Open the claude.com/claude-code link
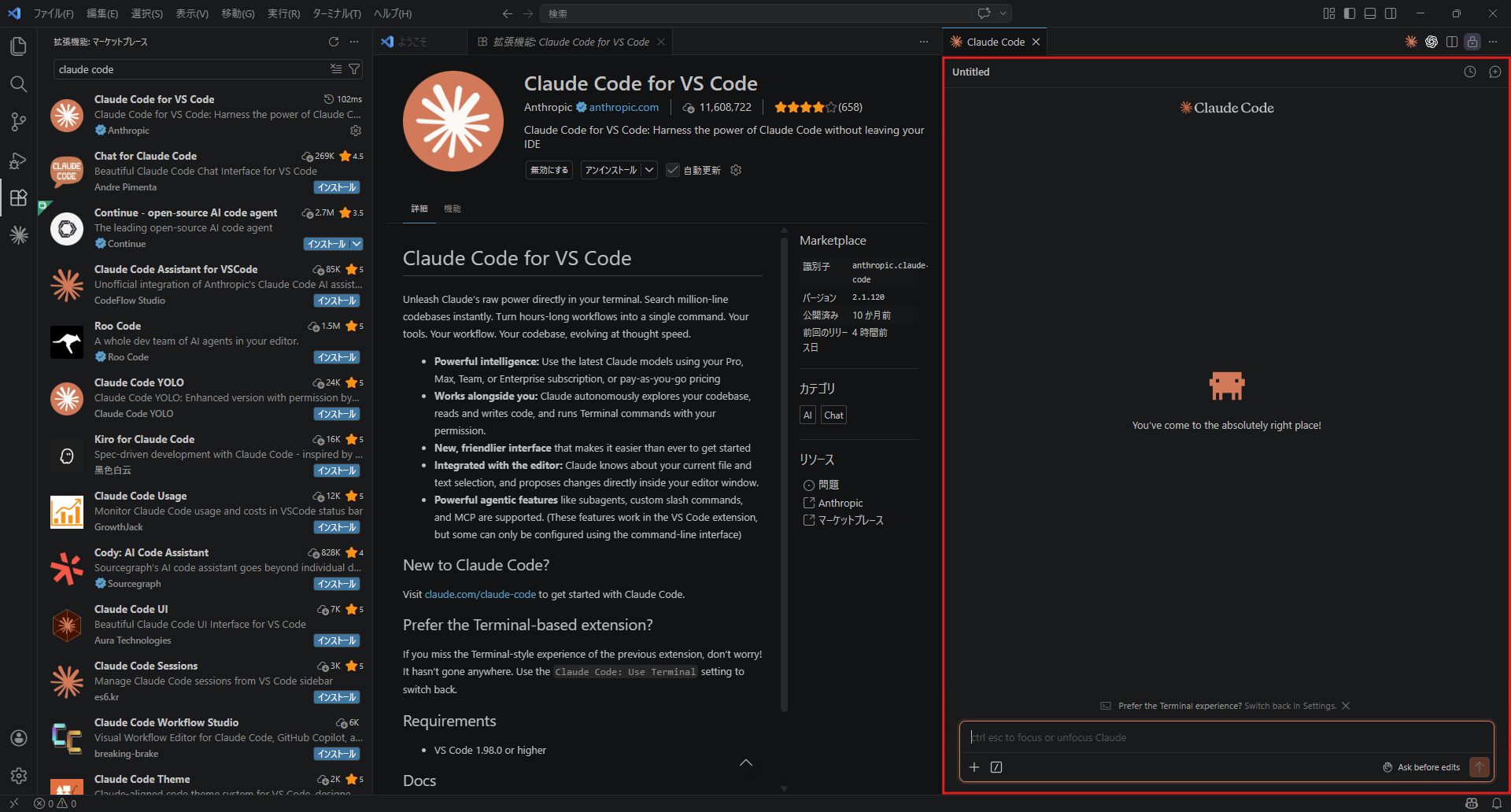This screenshot has width=1511, height=812. (480, 594)
